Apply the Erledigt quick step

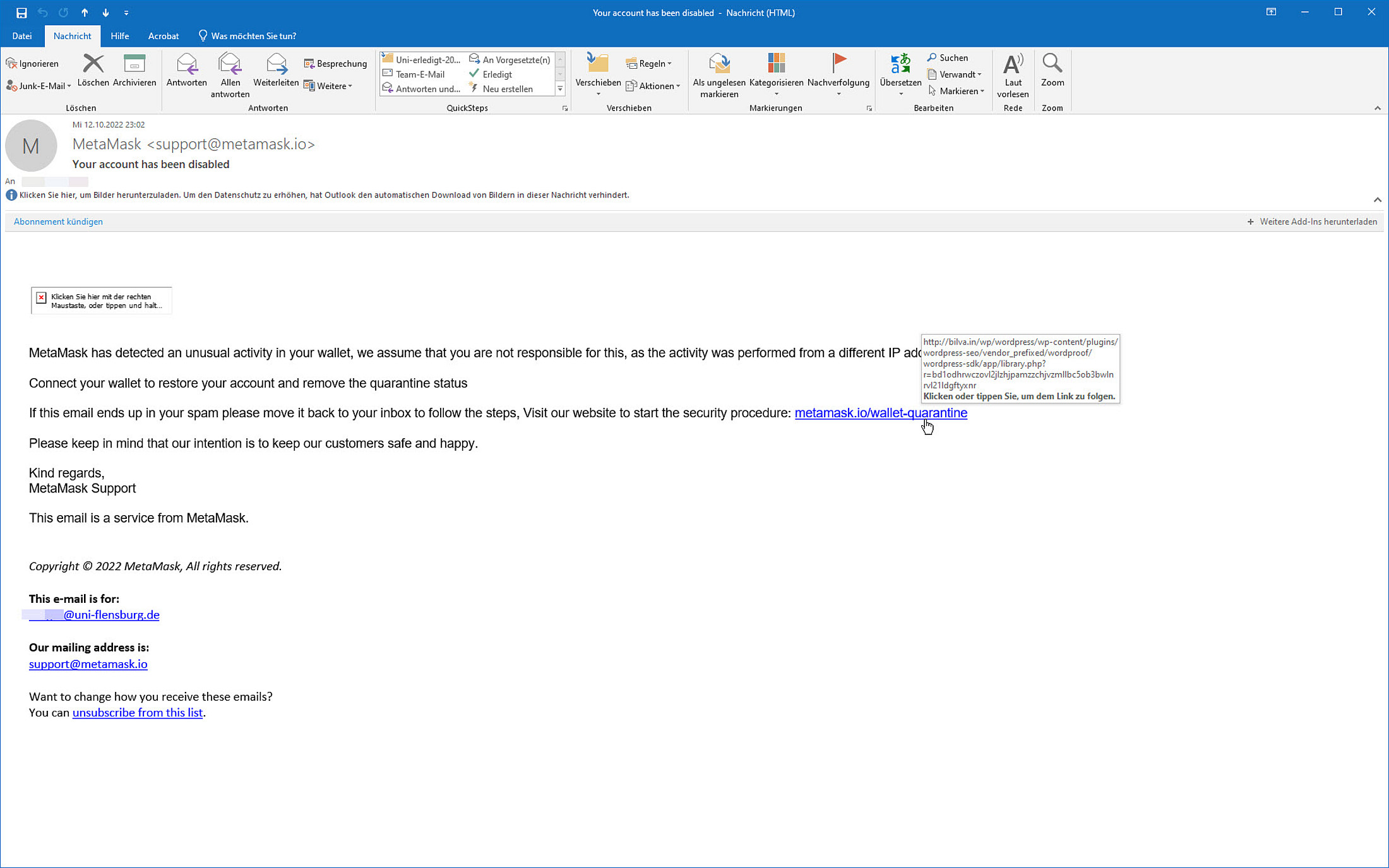pos(496,74)
